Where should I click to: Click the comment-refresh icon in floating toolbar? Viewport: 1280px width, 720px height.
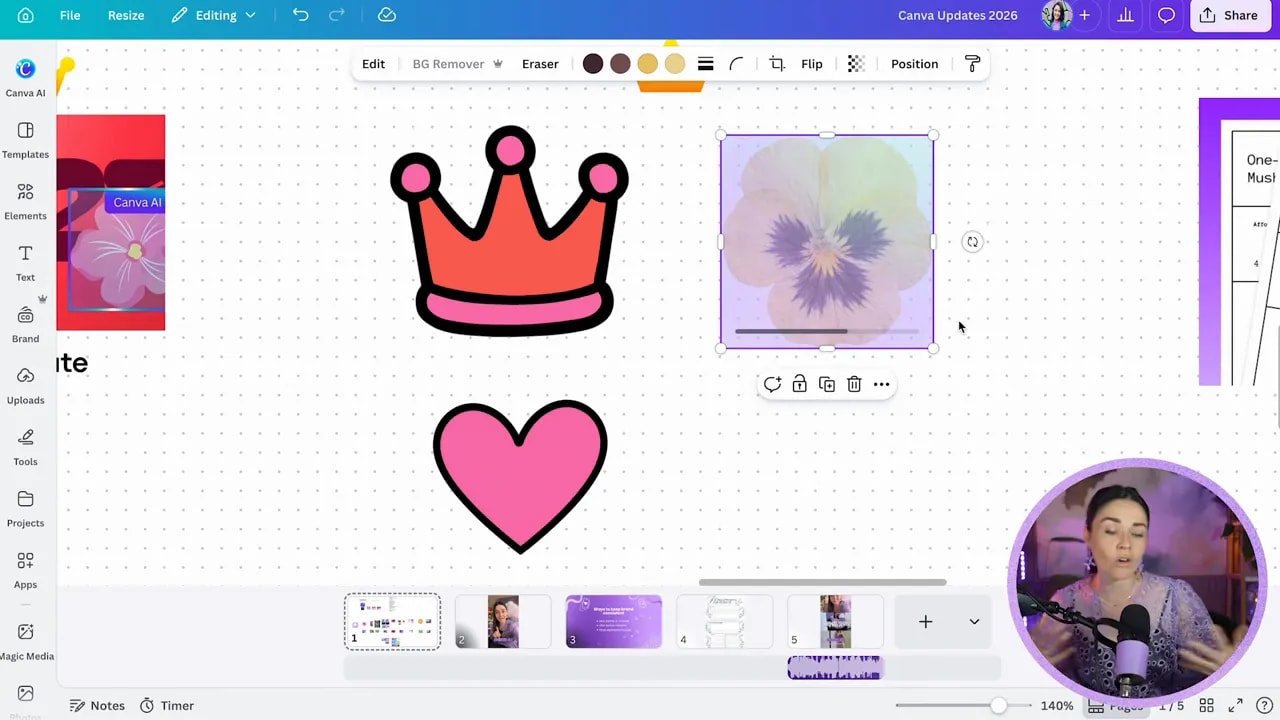[x=772, y=384]
